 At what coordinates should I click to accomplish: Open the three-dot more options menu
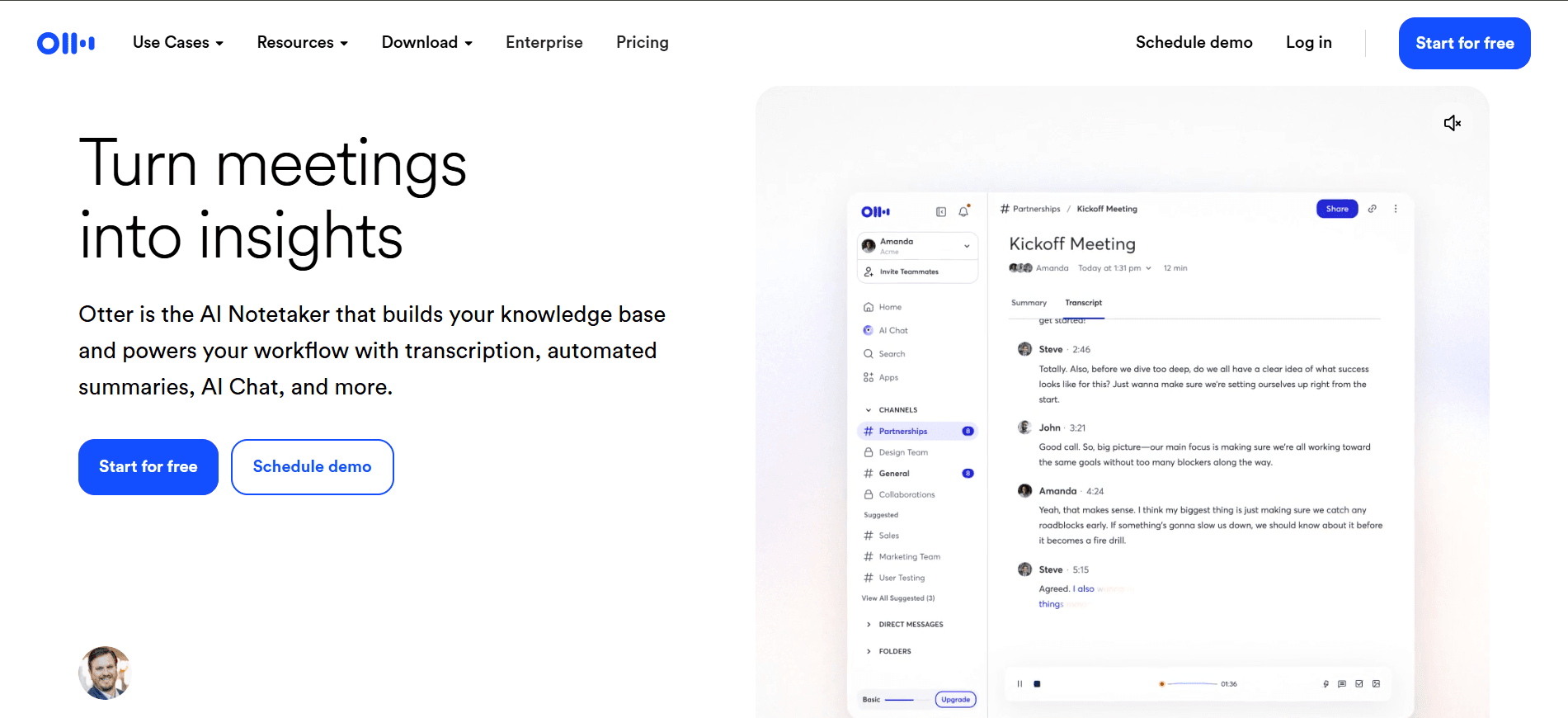click(x=1396, y=209)
